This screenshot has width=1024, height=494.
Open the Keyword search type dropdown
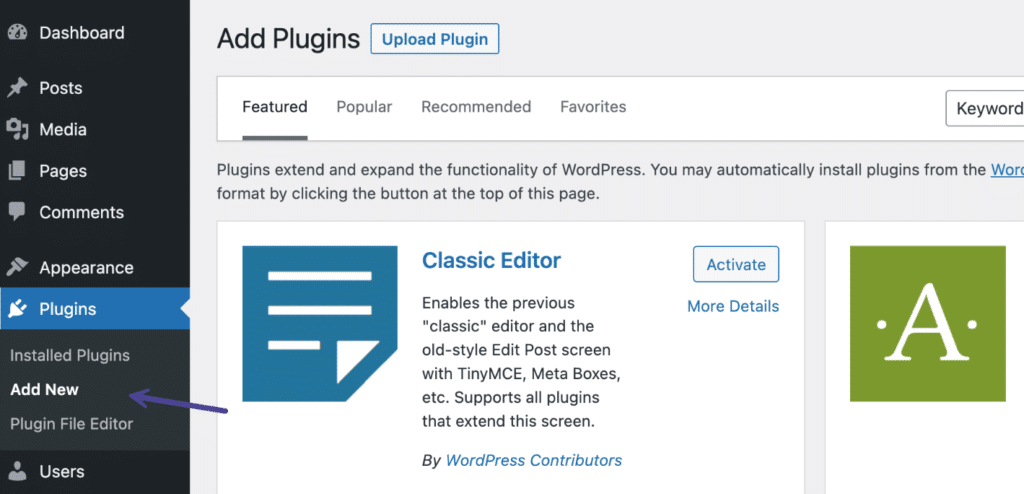[x=985, y=108]
